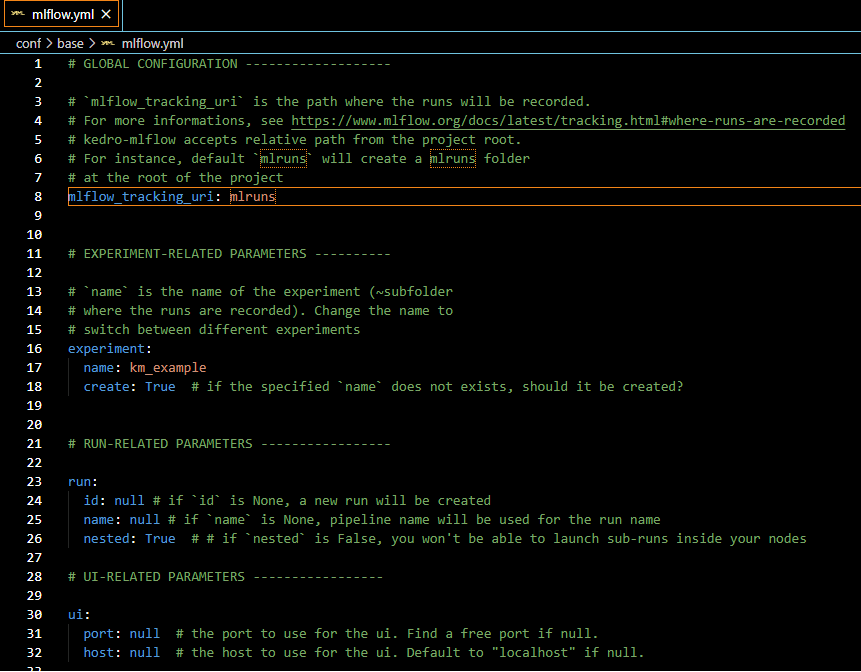Open the mlflow.yml breadcrumb segment

pos(153,43)
